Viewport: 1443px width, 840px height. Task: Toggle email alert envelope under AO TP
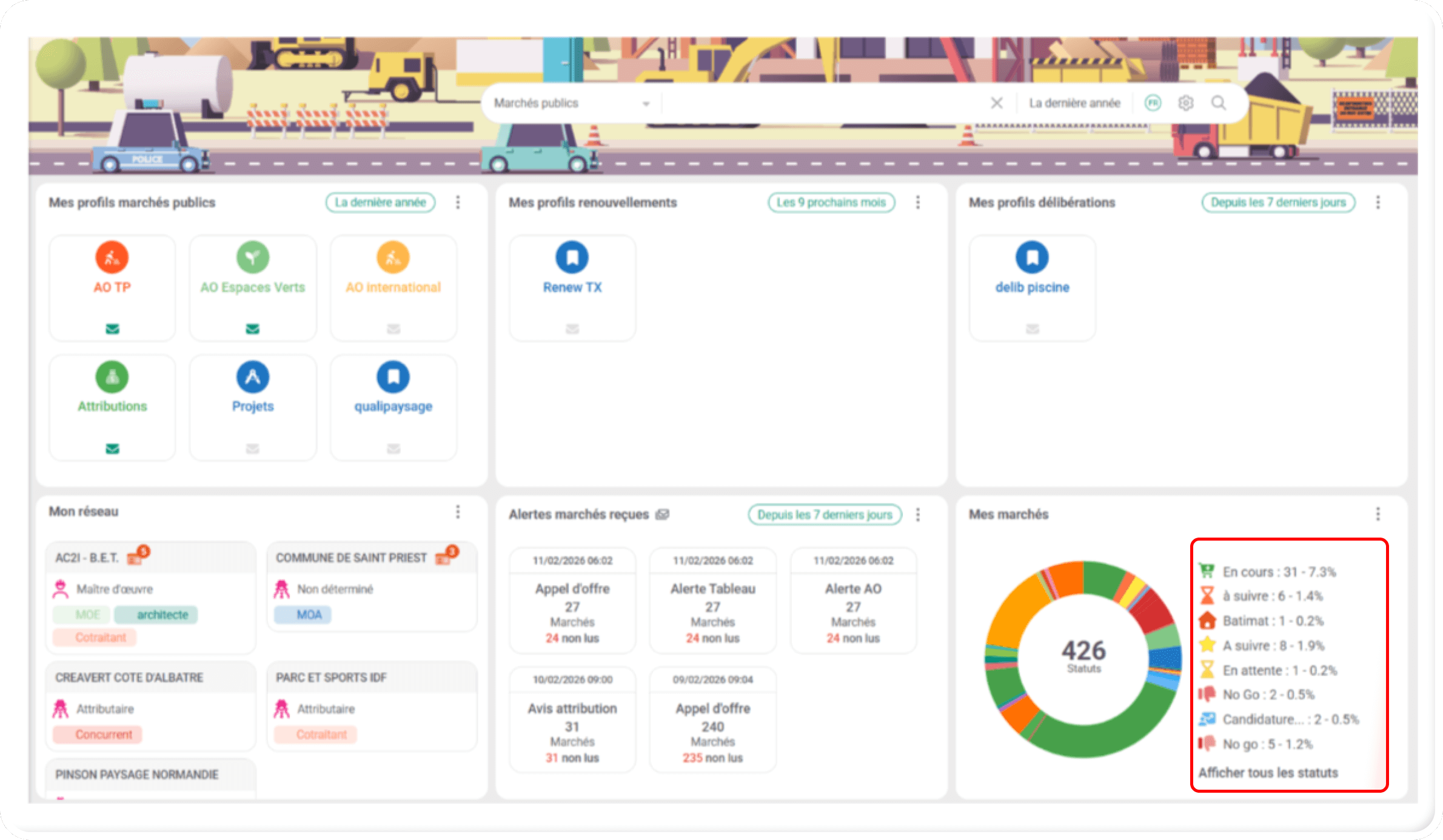tap(112, 329)
